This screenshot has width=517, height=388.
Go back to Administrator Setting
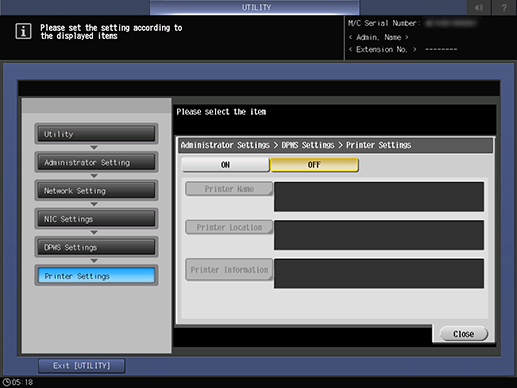(96, 162)
